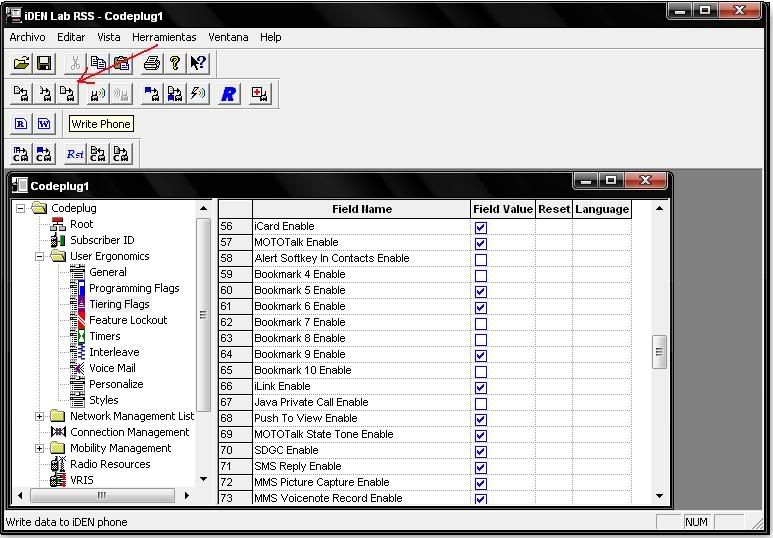Click tree panel scroll up arrow

(x=203, y=209)
